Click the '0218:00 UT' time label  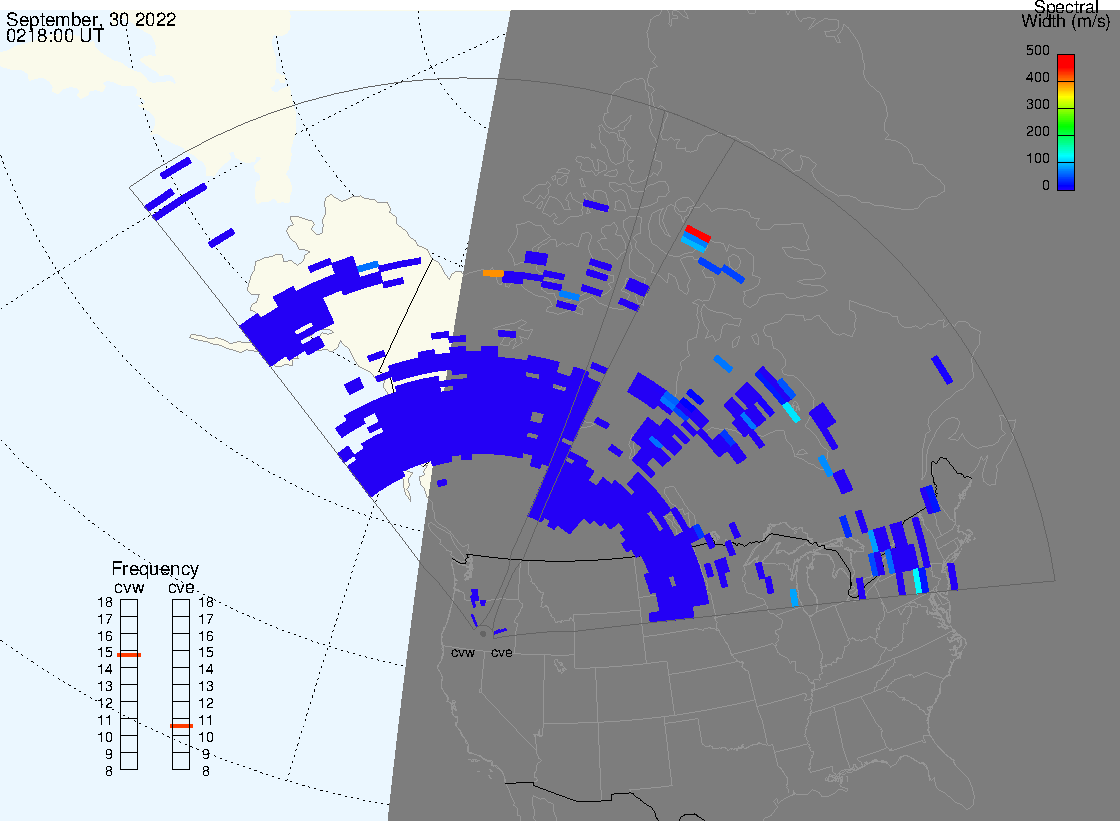pos(55,36)
